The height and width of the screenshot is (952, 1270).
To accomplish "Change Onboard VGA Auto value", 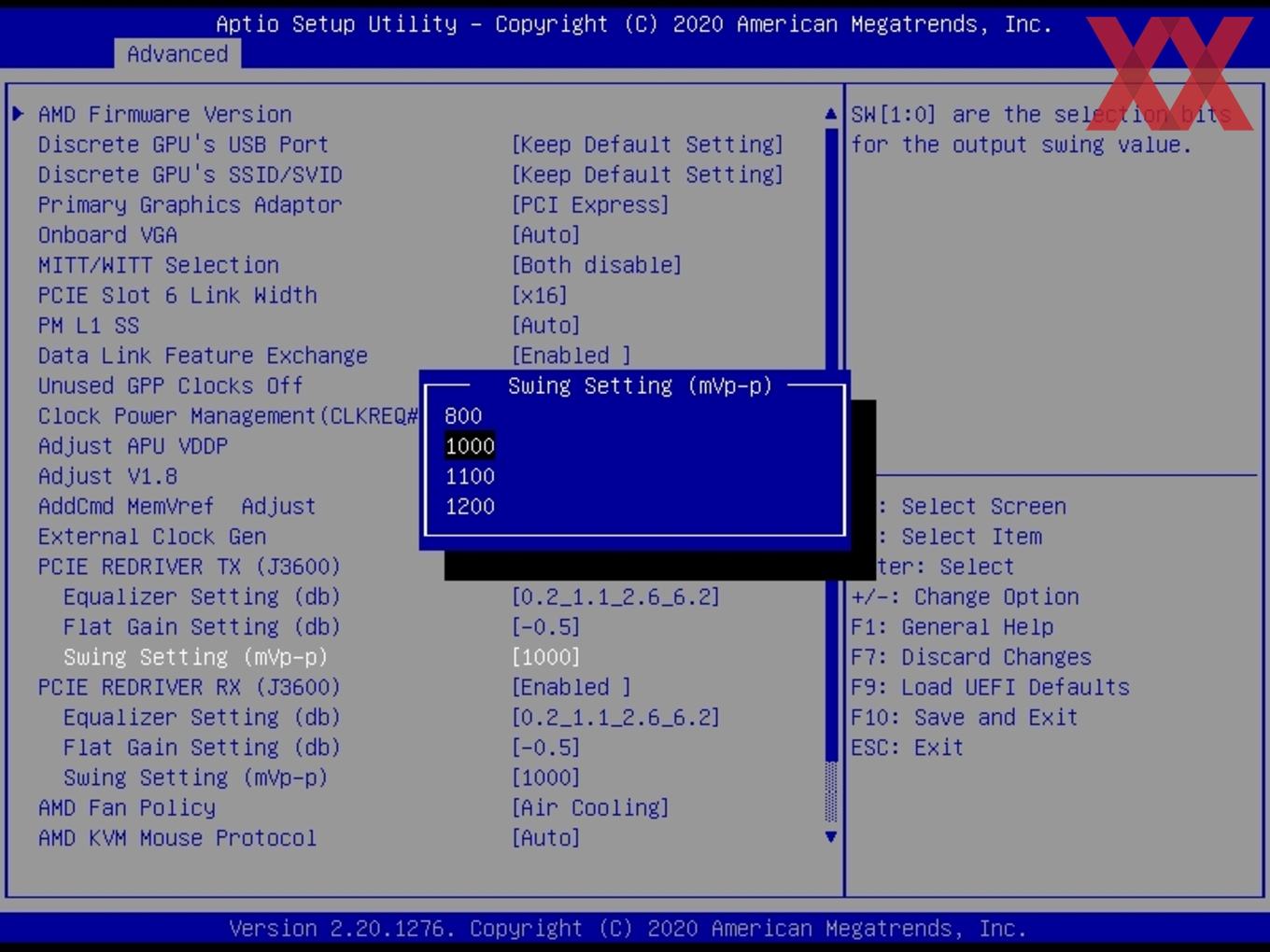I will click(546, 235).
